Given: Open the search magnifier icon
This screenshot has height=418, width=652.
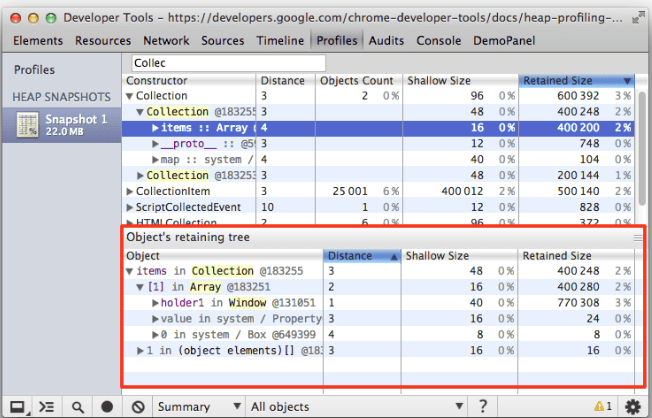Looking at the screenshot, I should point(77,407).
